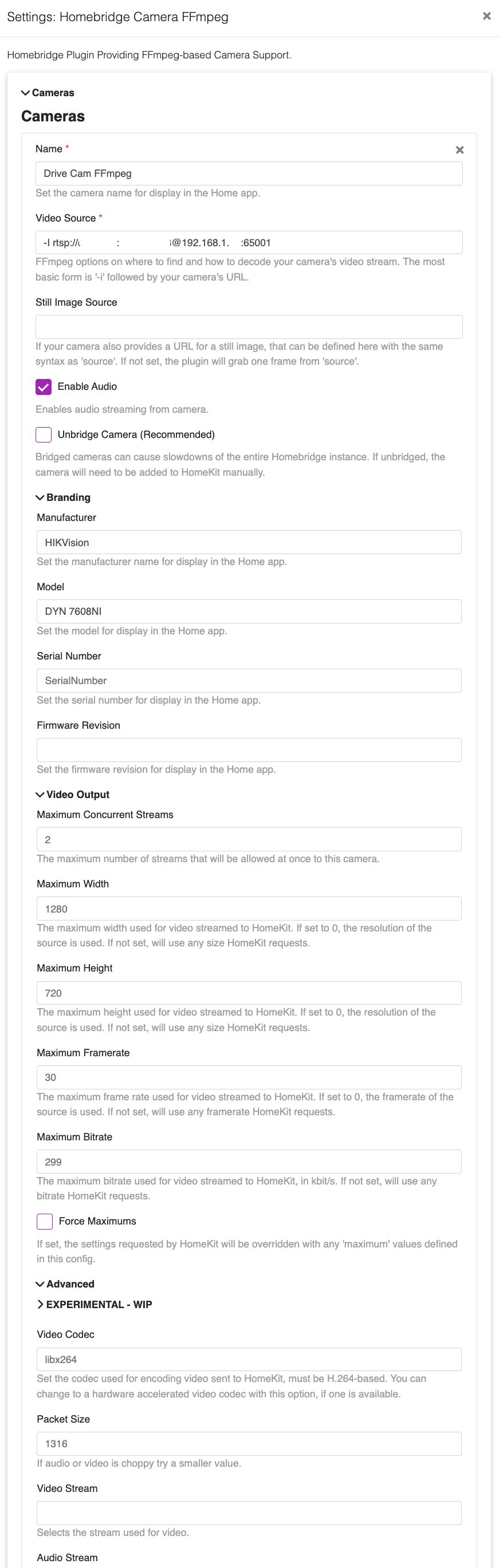
Task: Edit the Maximum Bitrate value 299
Action: 249,1162
